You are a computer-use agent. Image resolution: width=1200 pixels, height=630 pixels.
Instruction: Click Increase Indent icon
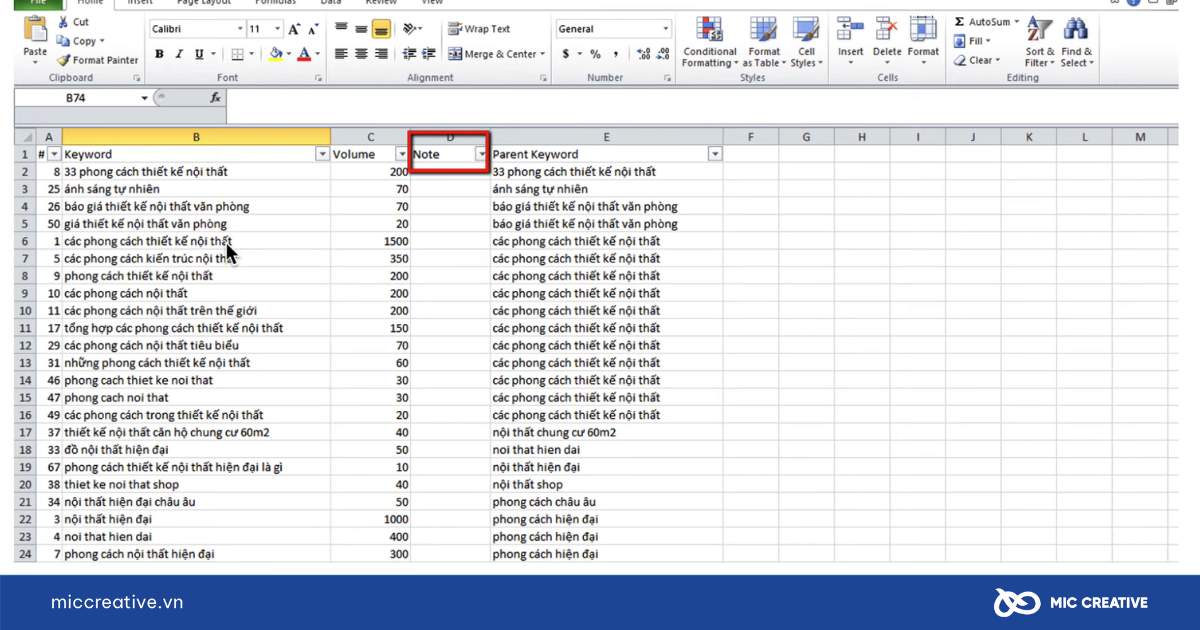click(429, 54)
